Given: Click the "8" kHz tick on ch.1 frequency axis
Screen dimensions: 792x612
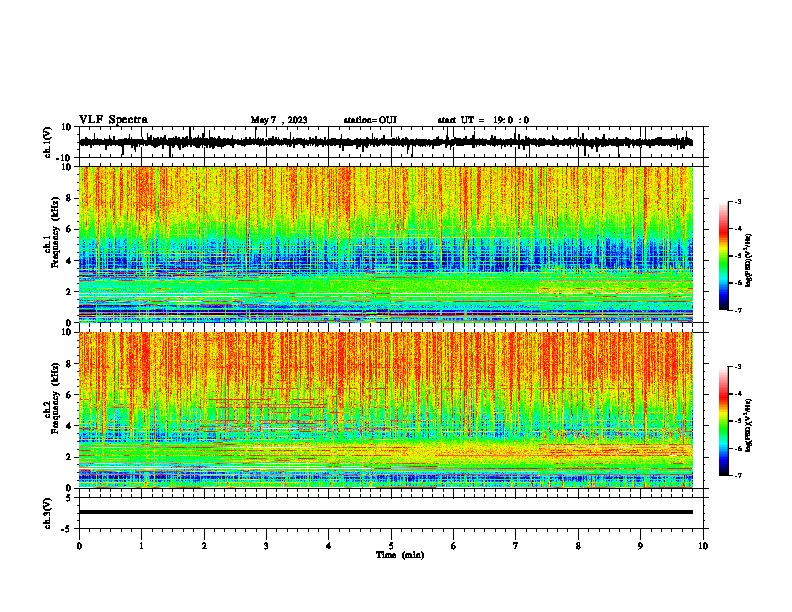Looking at the screenshot, I should click(69, 198).
